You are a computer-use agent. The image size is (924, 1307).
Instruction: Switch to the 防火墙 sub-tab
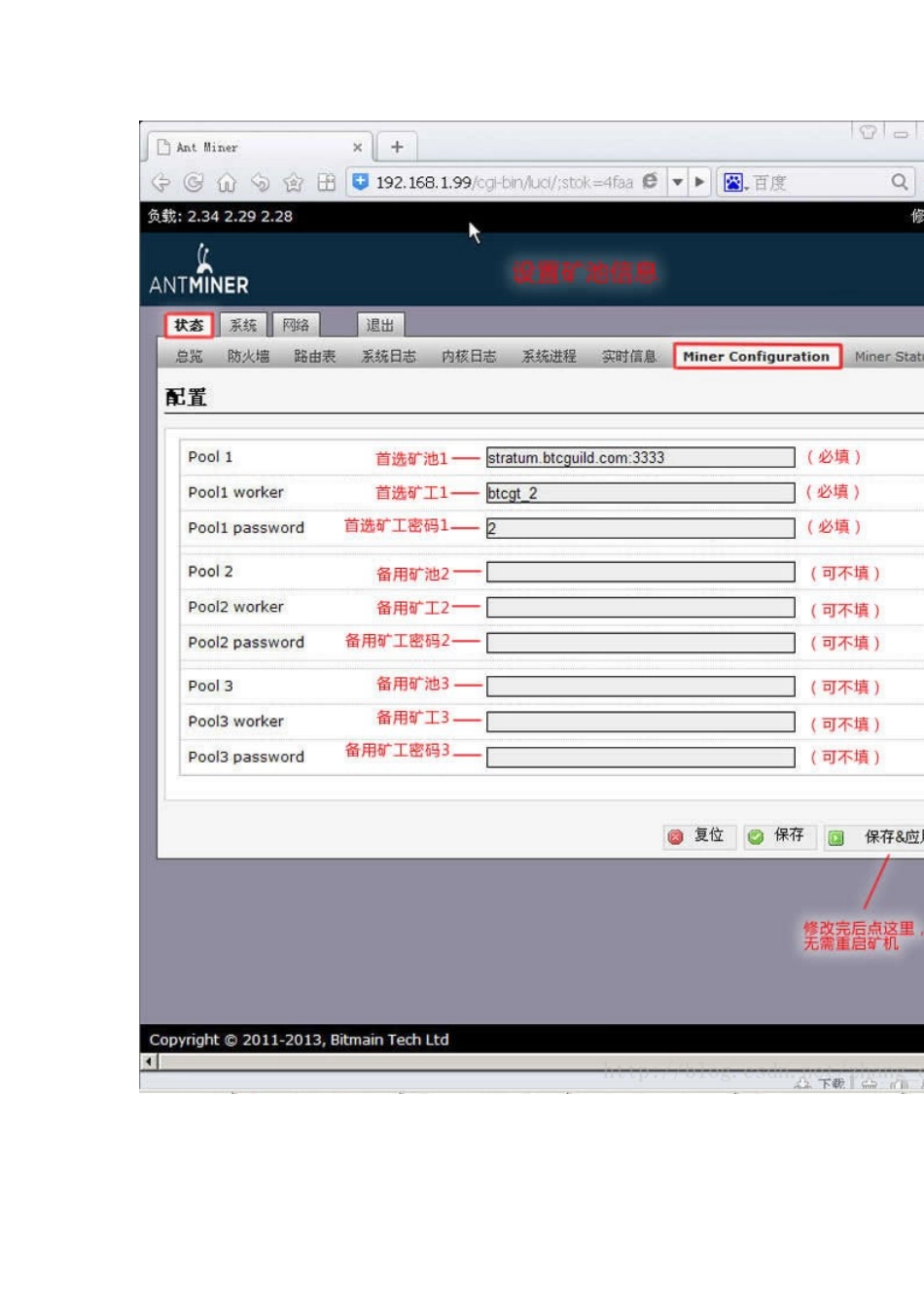click(249, 357)
